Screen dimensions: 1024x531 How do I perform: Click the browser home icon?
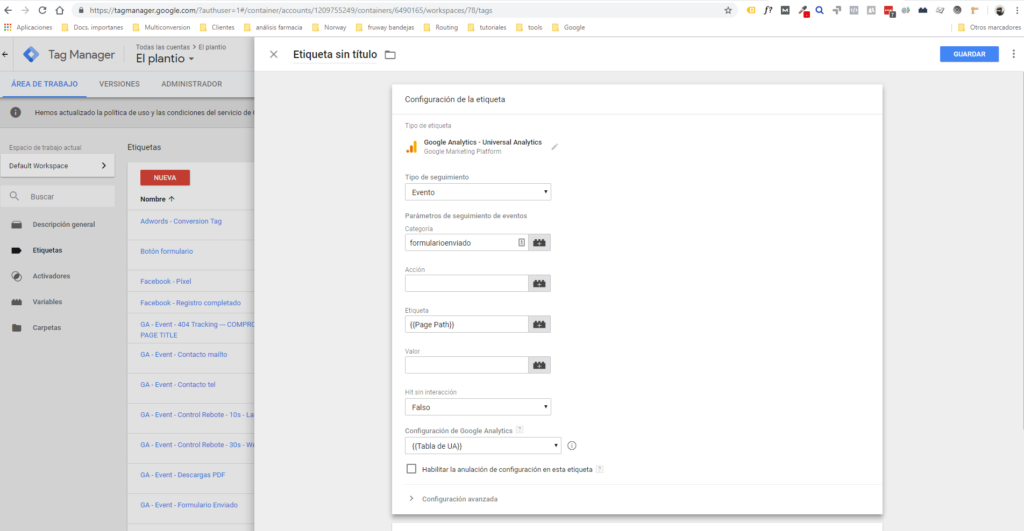click(59, 10)
